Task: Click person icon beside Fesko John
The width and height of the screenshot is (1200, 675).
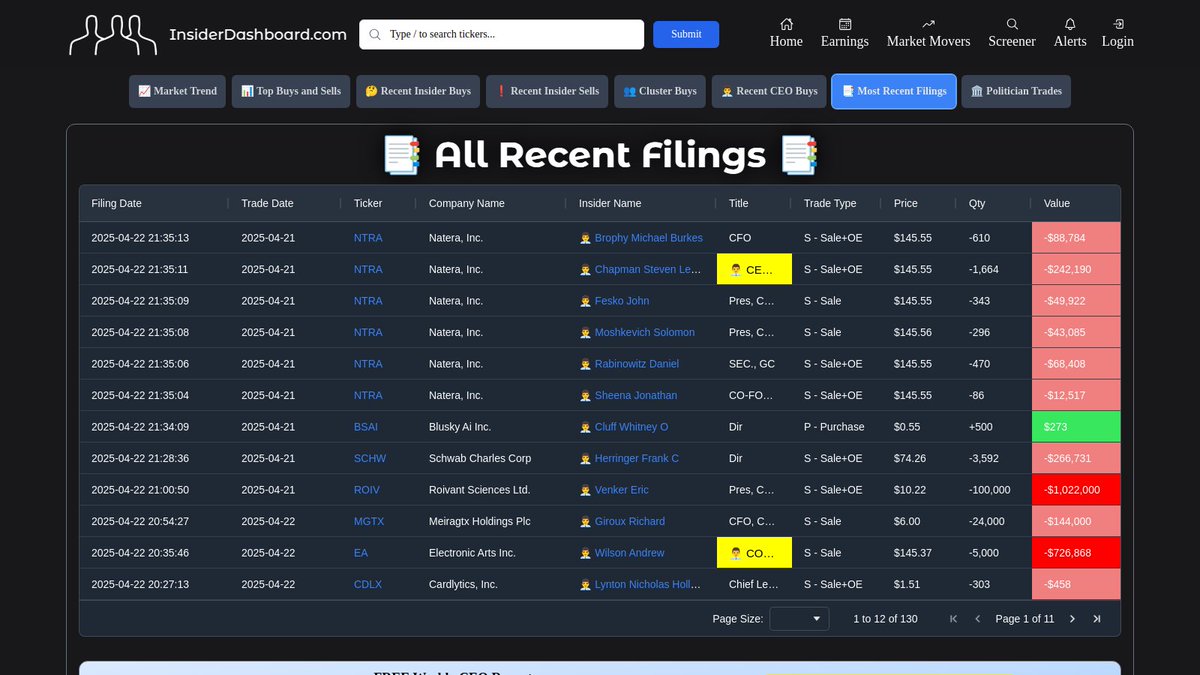Action: [x=585, y=301]
